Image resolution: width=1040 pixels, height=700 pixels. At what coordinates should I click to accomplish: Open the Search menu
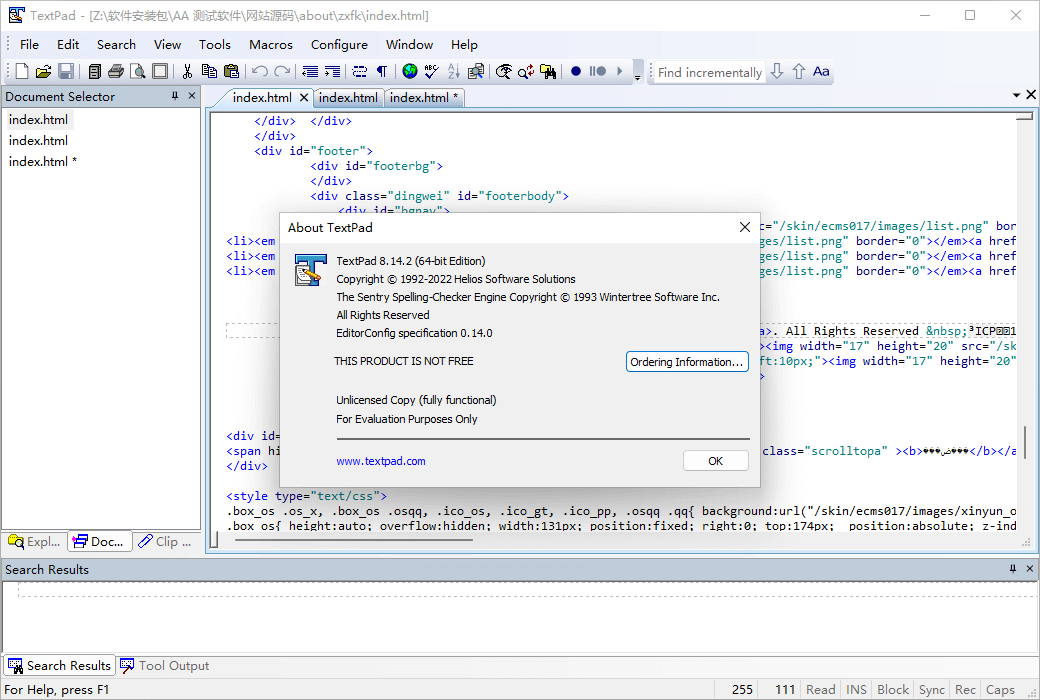(x=116, y=44)
